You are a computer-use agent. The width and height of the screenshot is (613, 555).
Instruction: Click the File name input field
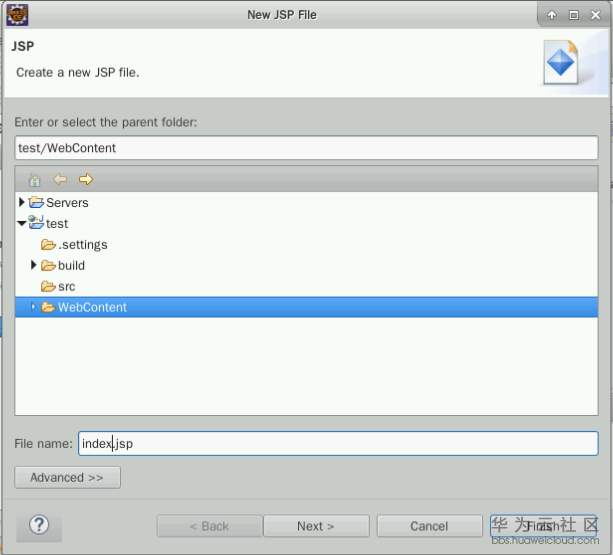[x=338, y=443]
